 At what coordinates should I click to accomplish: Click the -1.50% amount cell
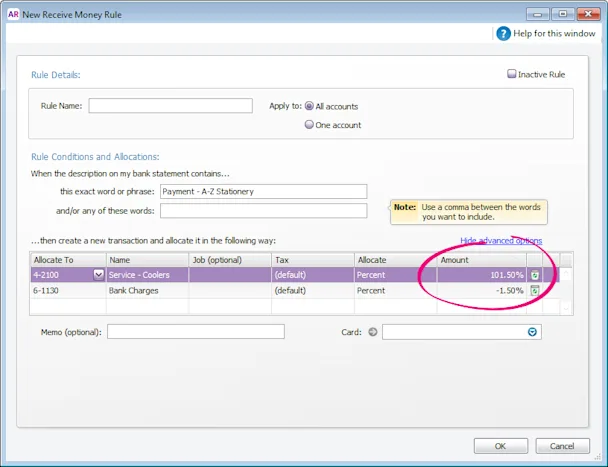pos(482,291)
